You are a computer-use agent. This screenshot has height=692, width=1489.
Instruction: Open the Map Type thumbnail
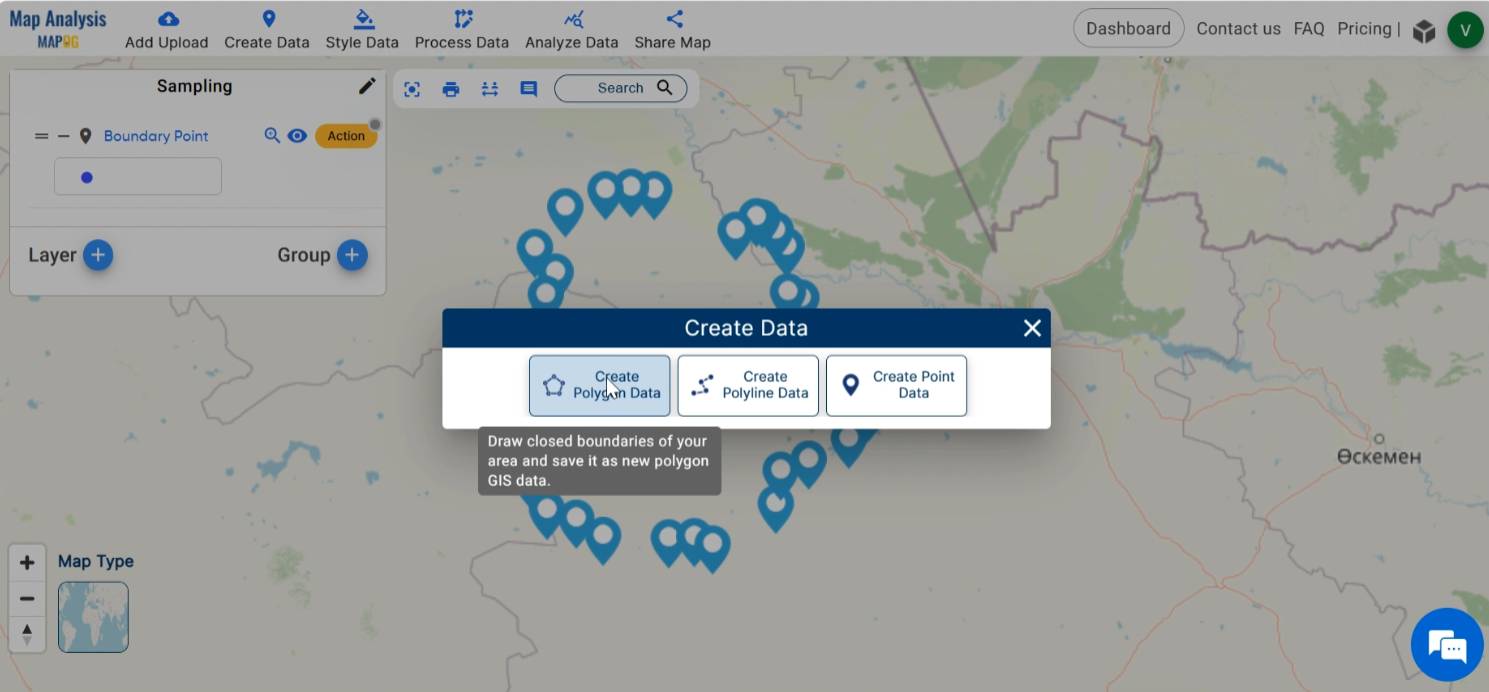tap(93, 617)
